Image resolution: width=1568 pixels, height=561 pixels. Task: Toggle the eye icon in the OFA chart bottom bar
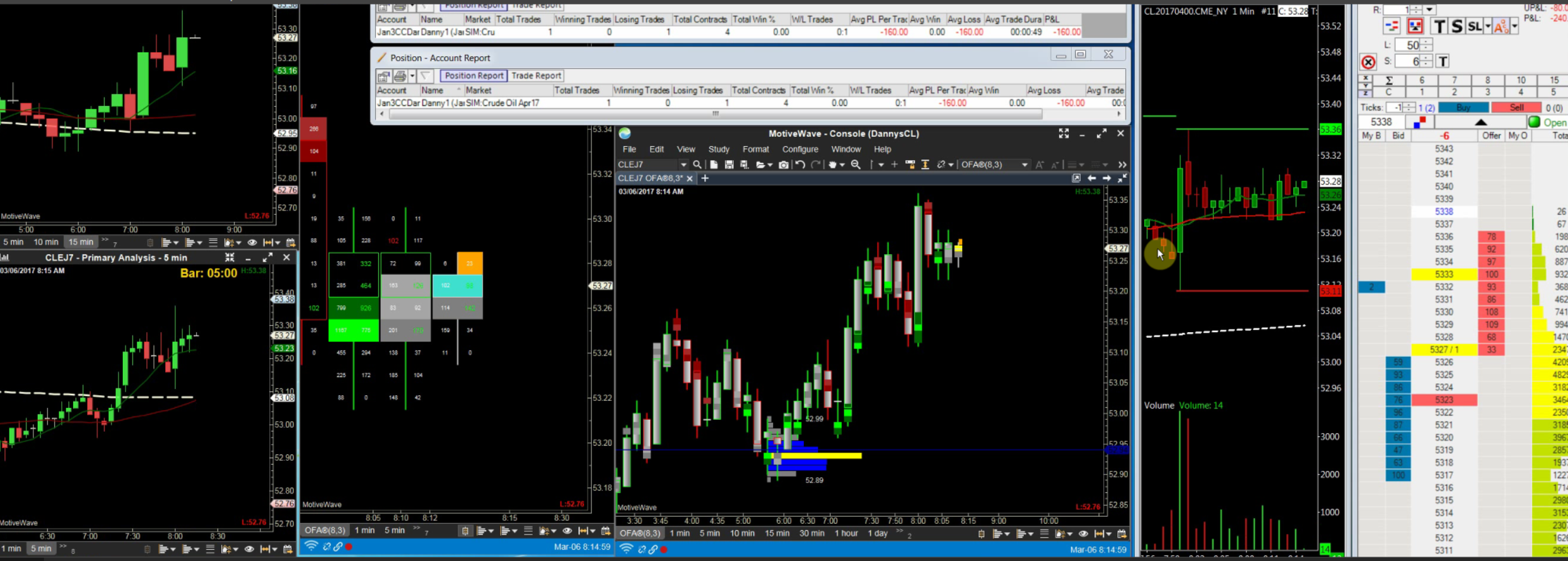click(567, 531)
